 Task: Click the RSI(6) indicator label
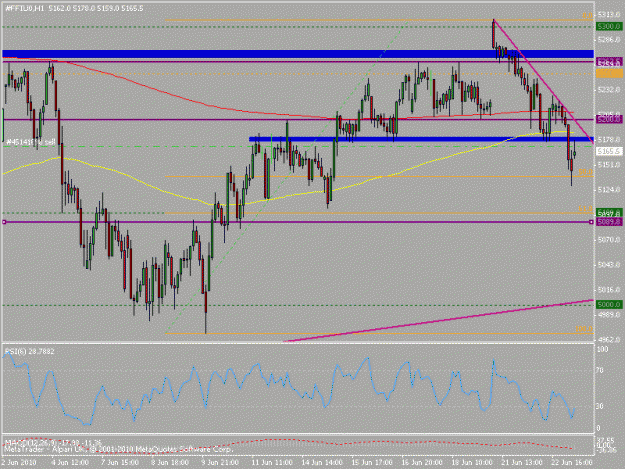(29, 351)
